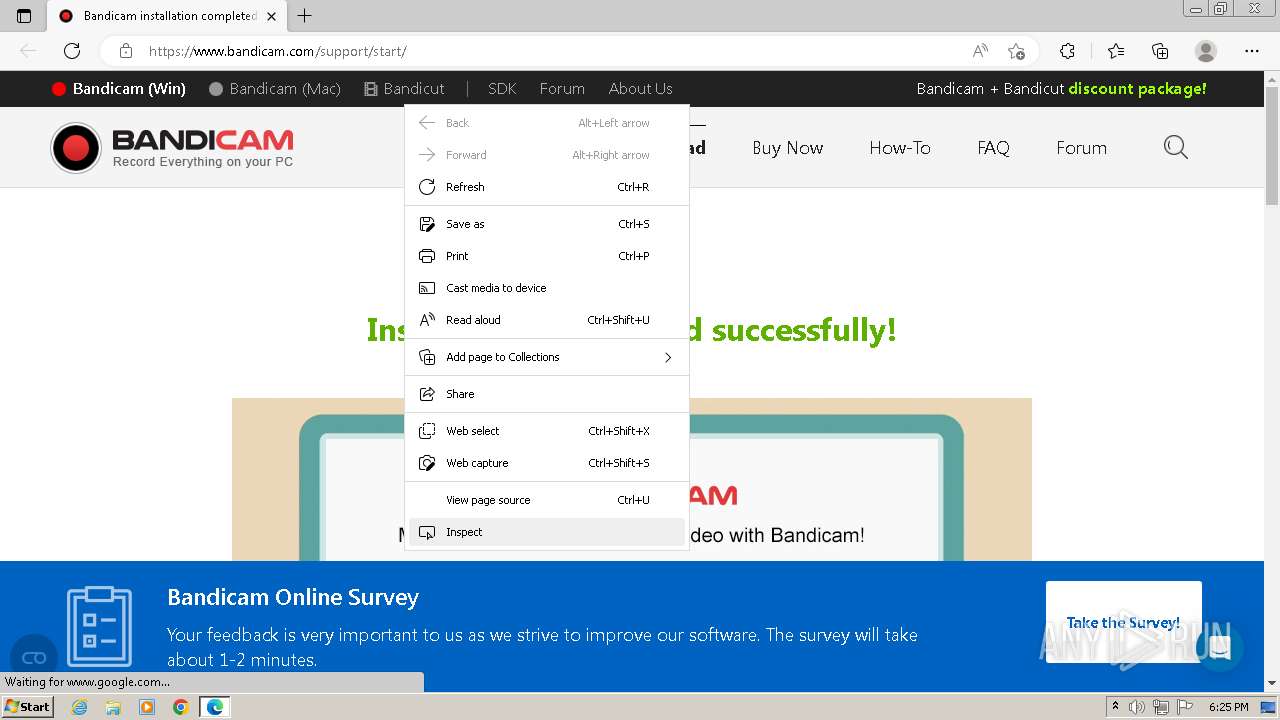The image size is (1280, 720).
Task: Click the network icon in system tray
Action: click(x=1160, y=707)
